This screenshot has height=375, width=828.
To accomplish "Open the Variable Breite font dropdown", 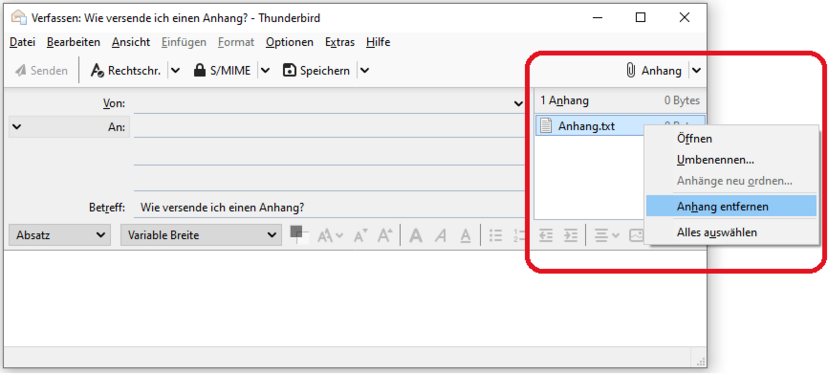I will [x=201, y=235].
